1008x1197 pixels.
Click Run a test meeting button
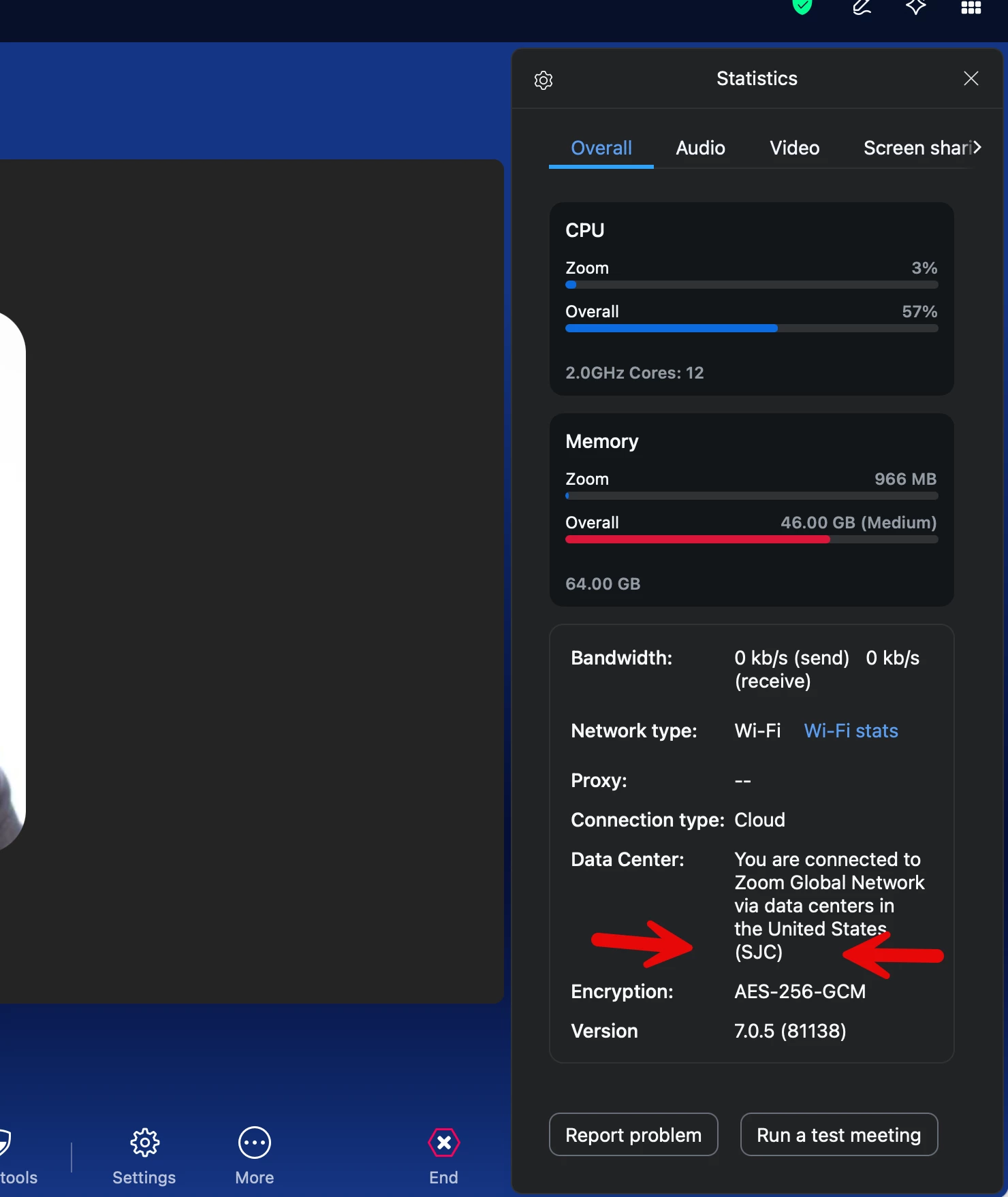[x=838, y=1134]
